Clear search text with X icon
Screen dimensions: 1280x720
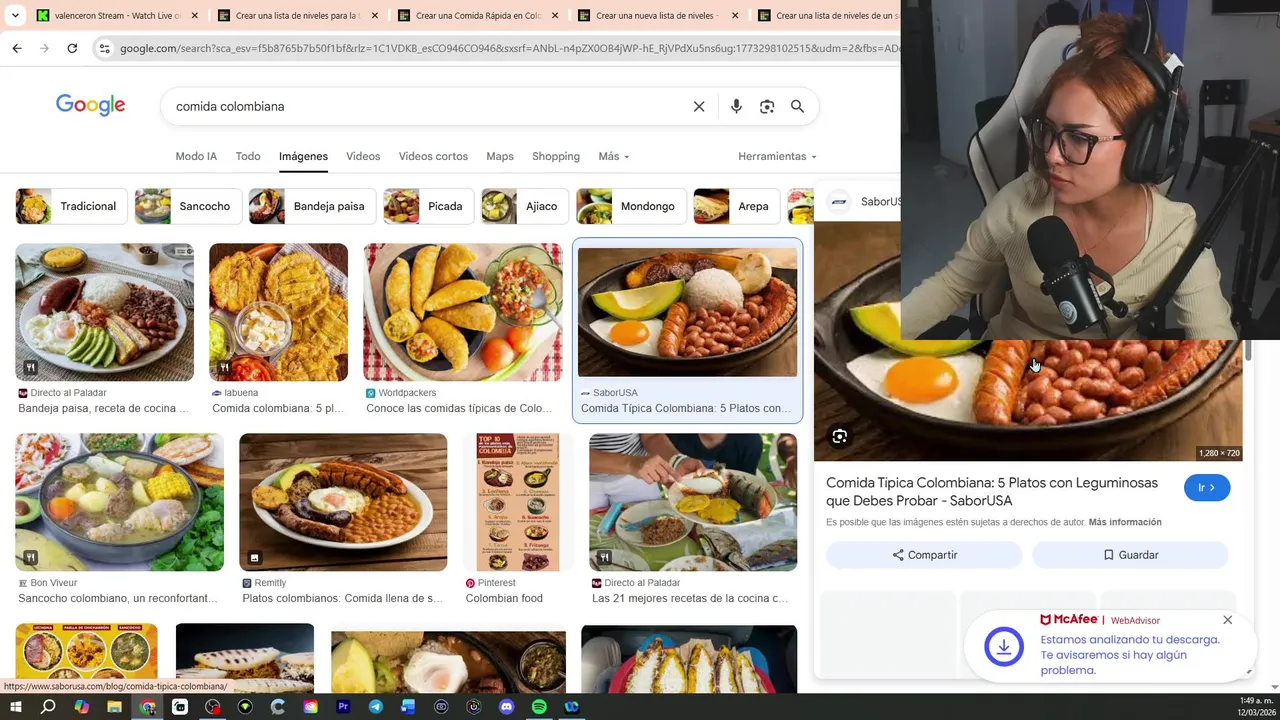(x=699, y=106)
